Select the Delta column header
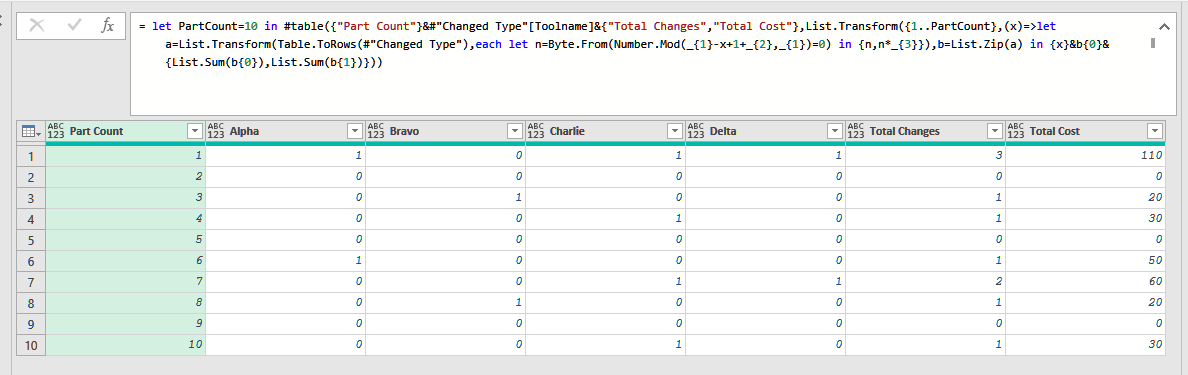 pyautogui.click(x=764, y=131)
